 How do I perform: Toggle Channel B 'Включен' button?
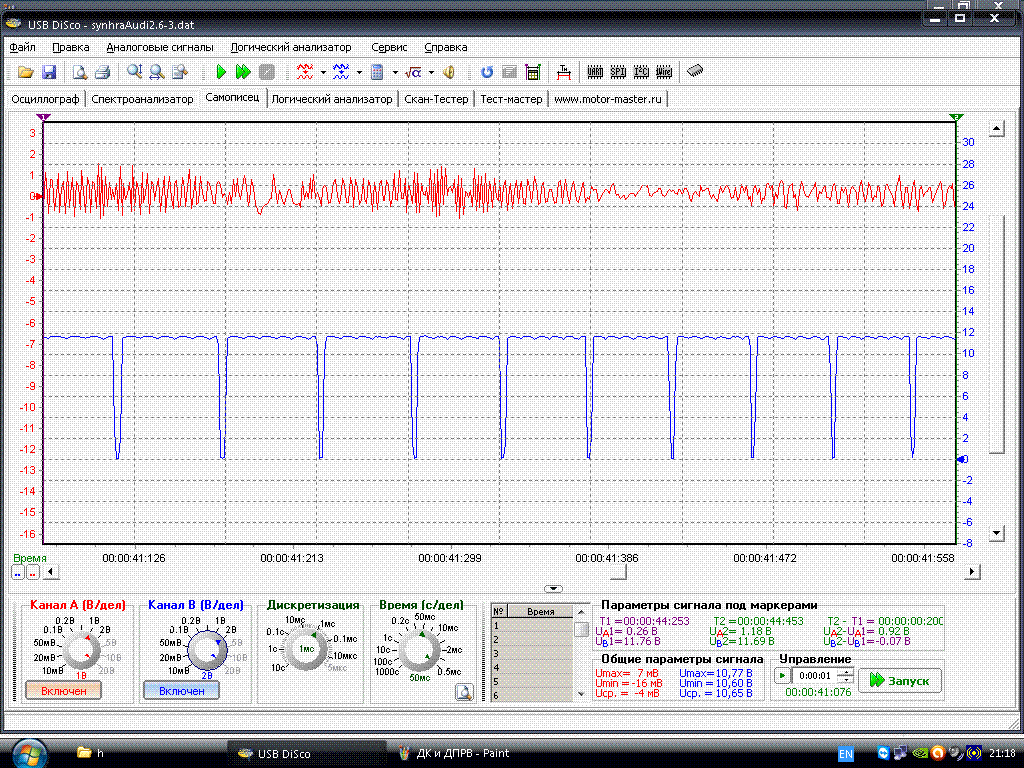tap(181, 691)
